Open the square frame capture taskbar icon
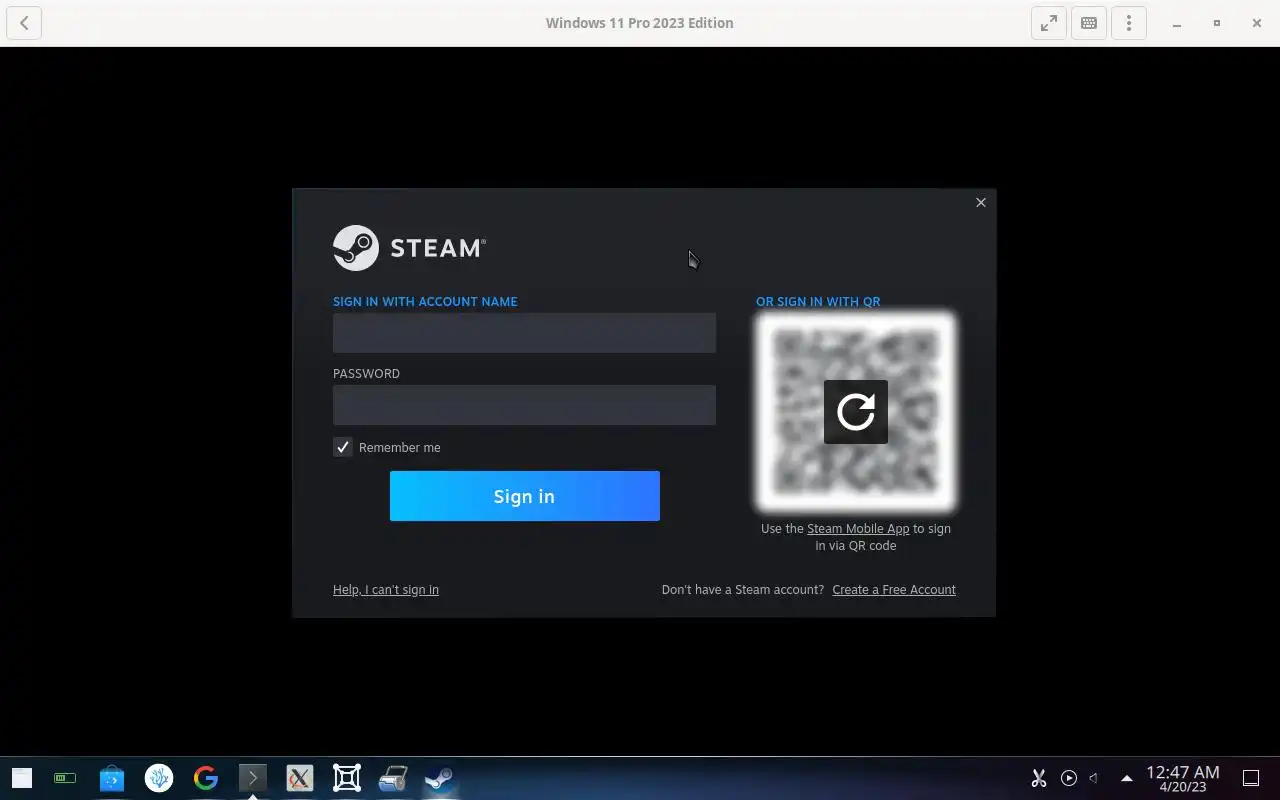Viewport: 1280px width, 800px height. tap(347, 778)
